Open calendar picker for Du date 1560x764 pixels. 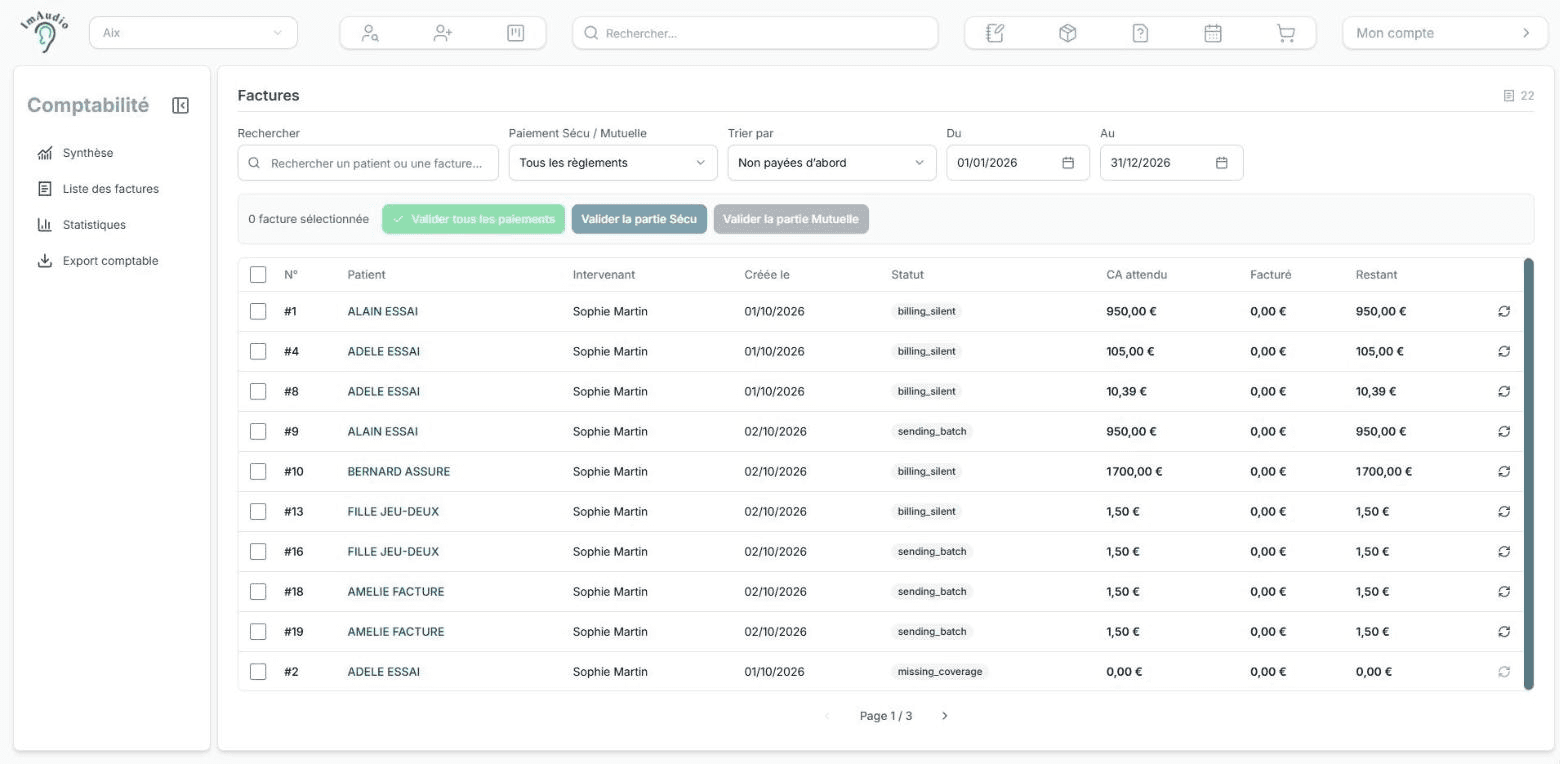[x=1068, y=163]
